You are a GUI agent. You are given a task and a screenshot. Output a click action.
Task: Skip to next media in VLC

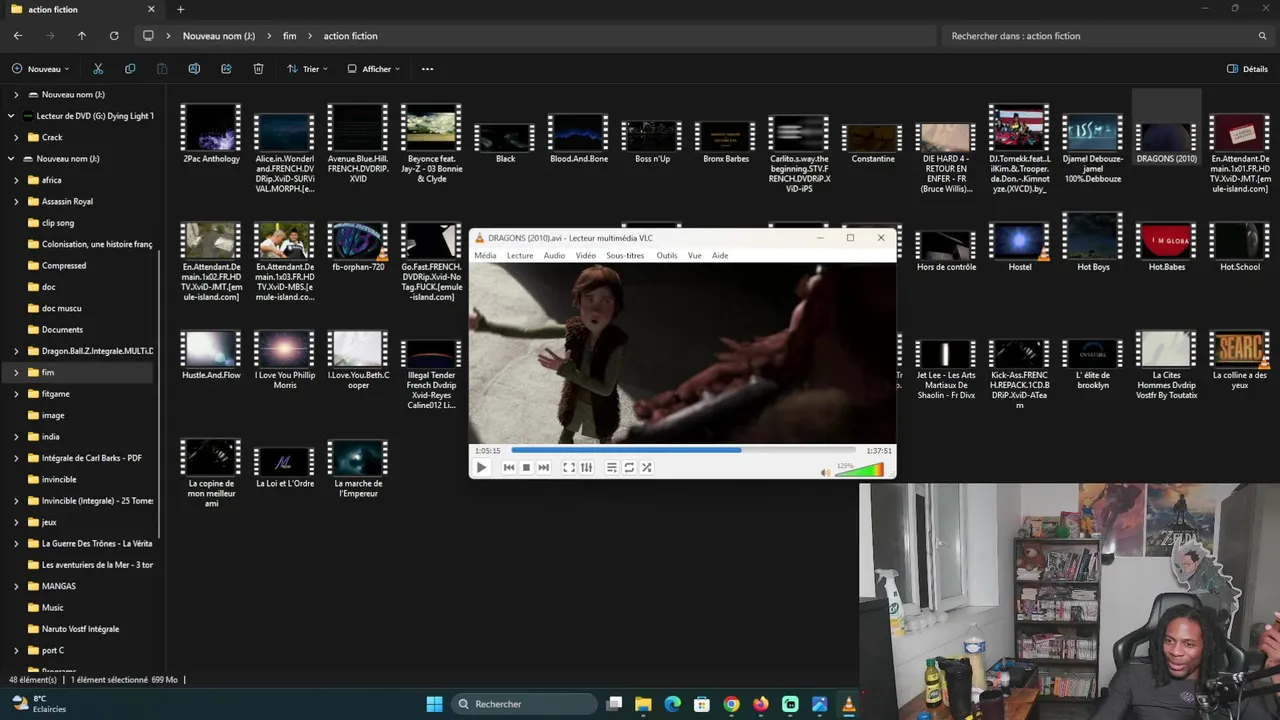(544, 467)
